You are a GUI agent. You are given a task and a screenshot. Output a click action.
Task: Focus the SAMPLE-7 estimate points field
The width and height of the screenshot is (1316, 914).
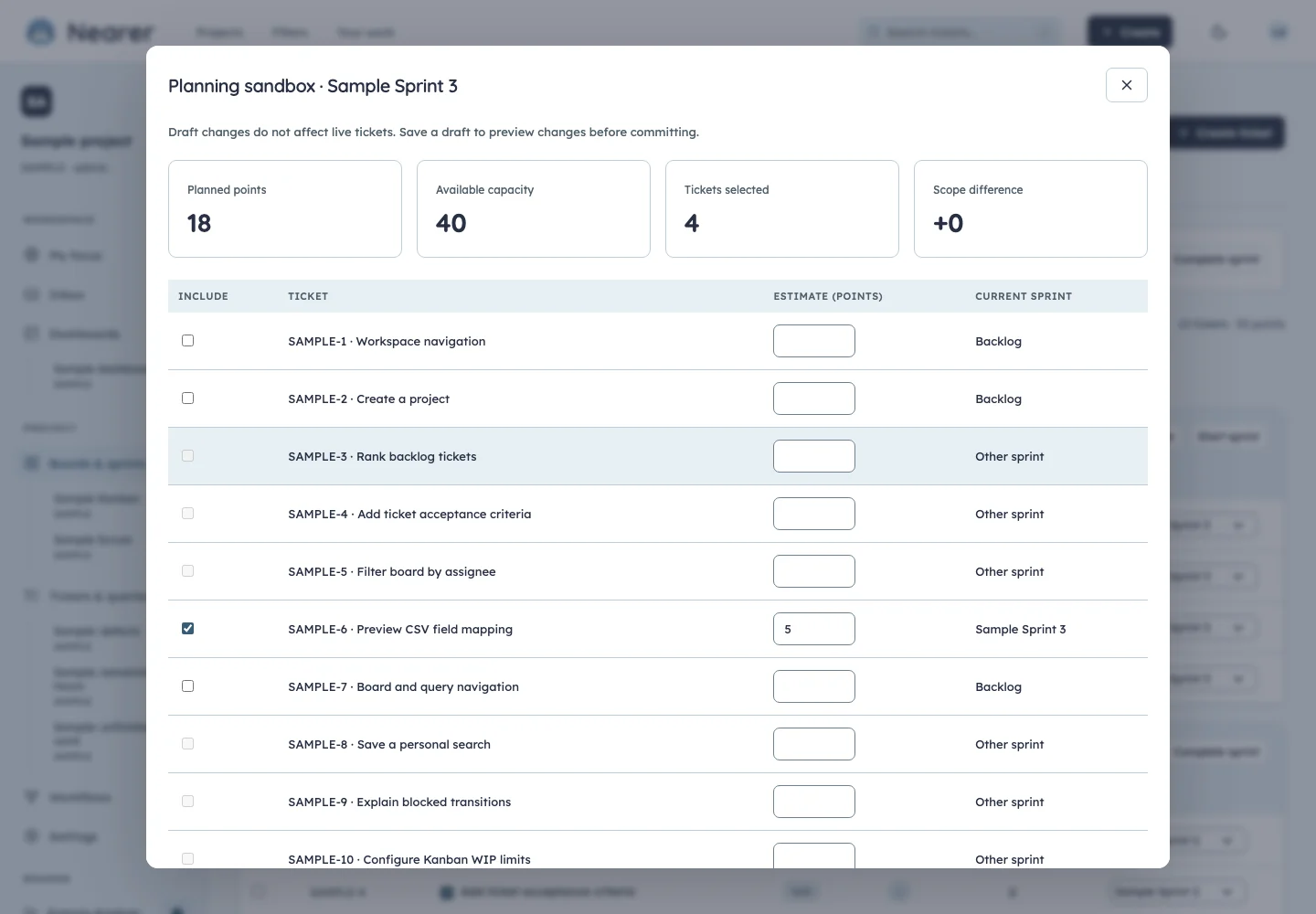(814, 686)
